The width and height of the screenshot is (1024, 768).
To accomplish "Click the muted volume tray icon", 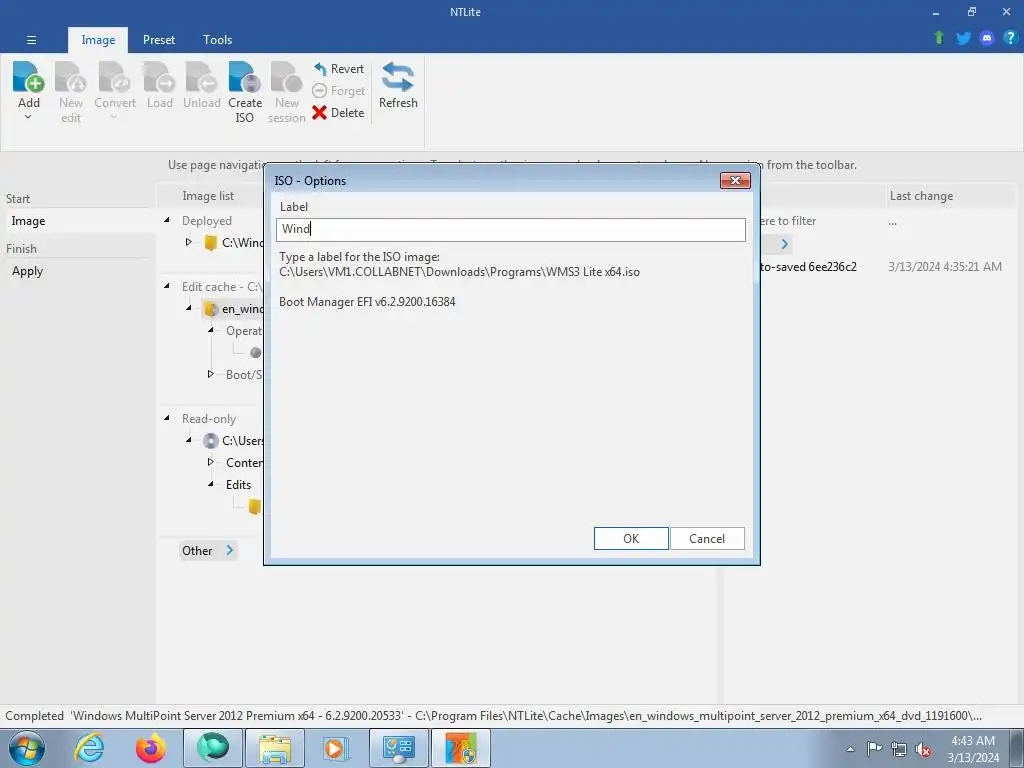I will pos(923,749).
